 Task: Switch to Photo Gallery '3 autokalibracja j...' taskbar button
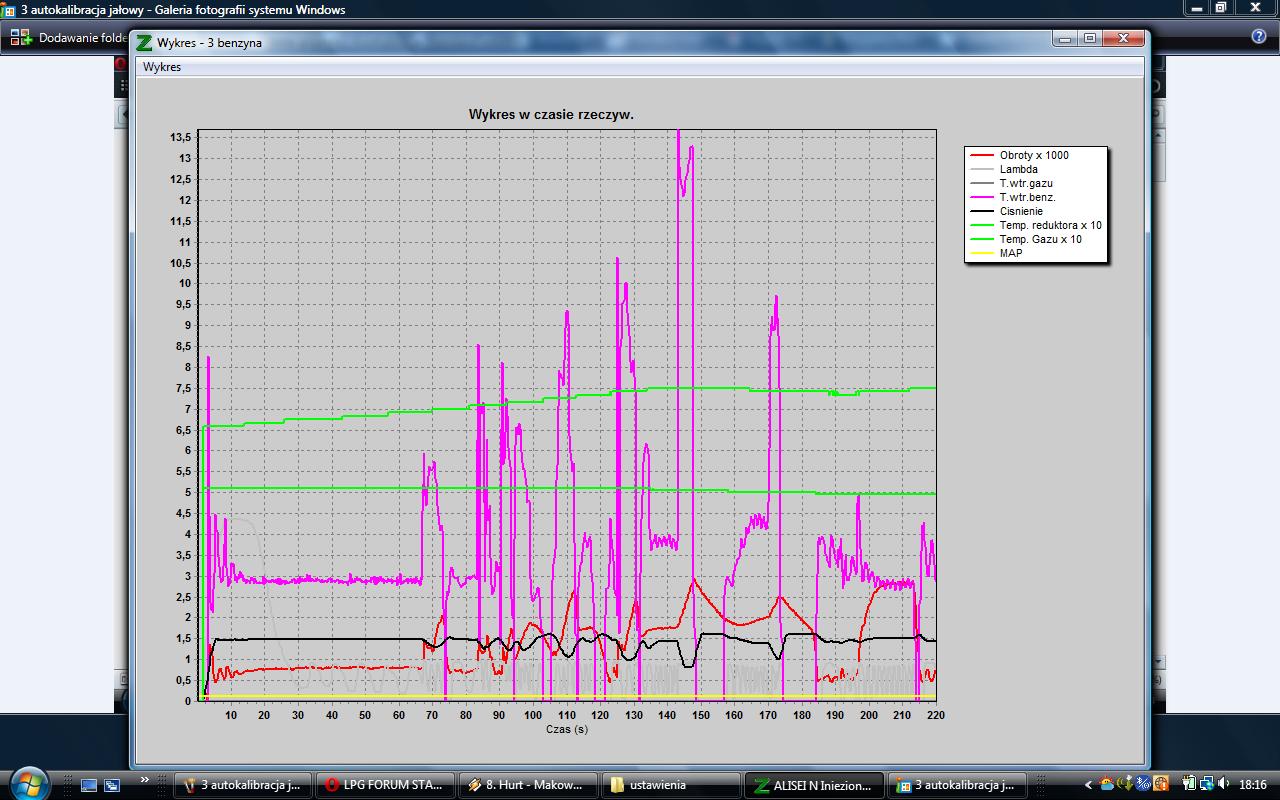tap(957, 785)
